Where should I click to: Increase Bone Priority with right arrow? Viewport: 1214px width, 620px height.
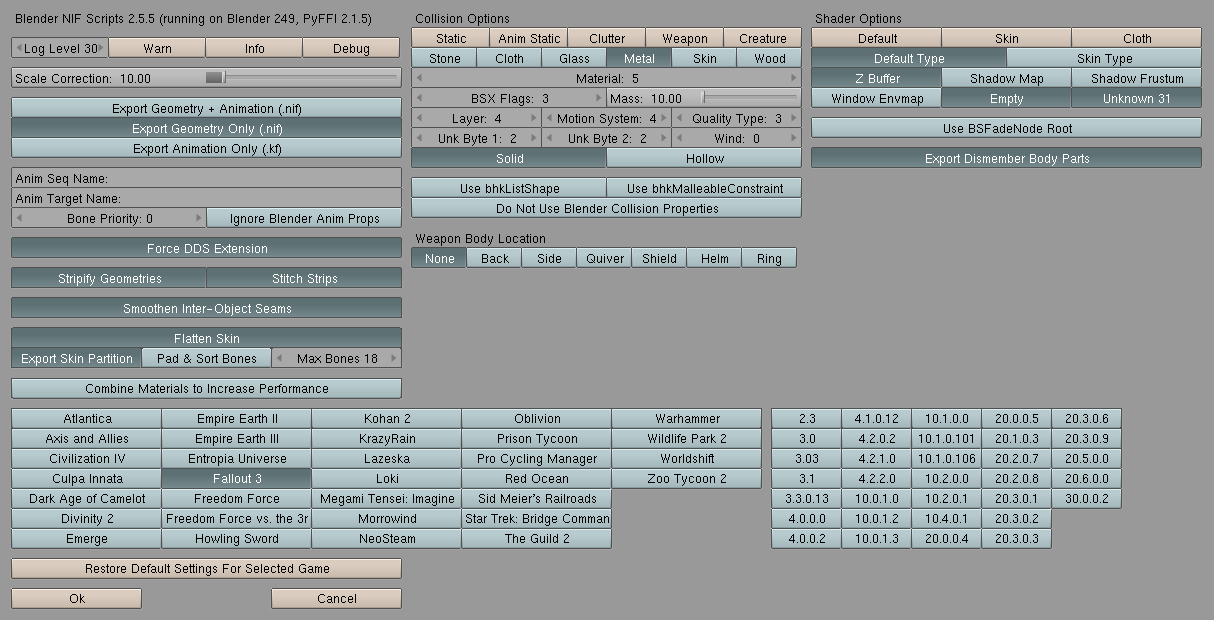click(x=198, y=218)
